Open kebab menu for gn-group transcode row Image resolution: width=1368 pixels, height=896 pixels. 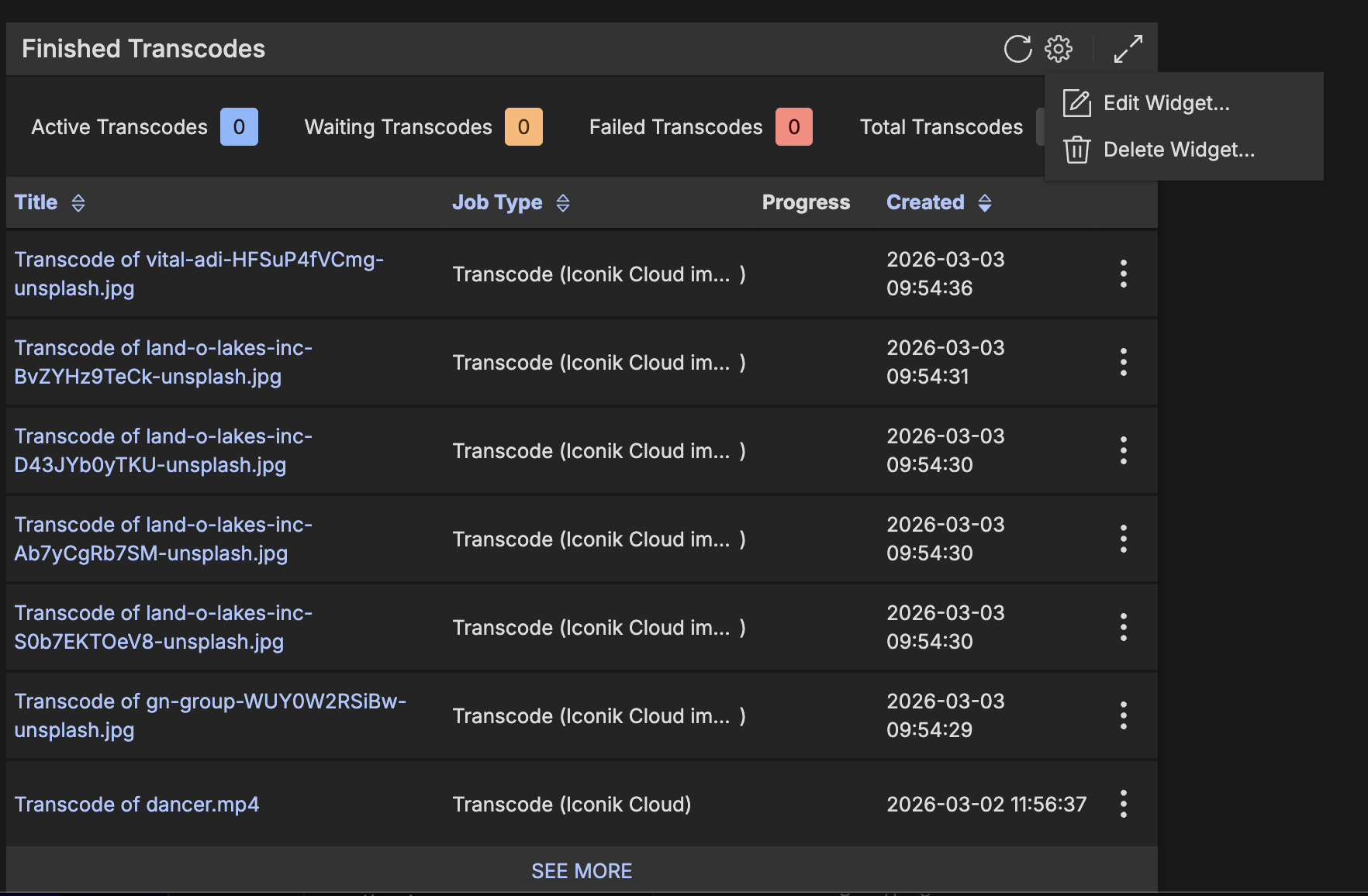coord(1123,715)
